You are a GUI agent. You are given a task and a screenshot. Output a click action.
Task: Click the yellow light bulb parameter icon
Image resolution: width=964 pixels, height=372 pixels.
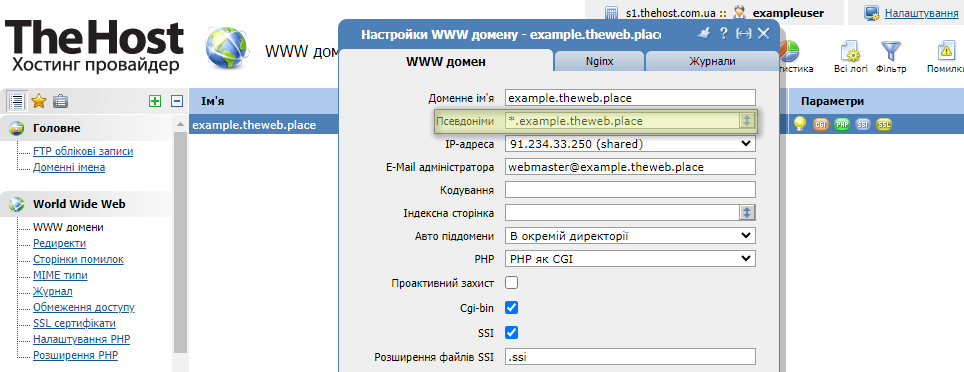[800, 125]
